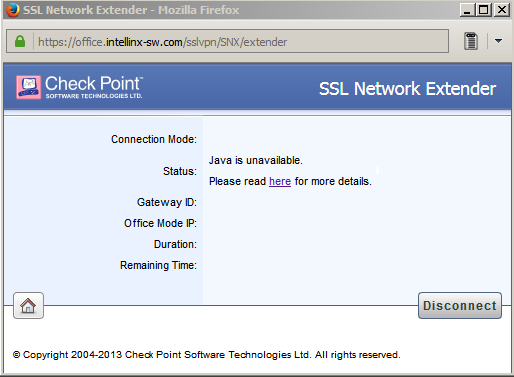Click the "Duration:" label
This screenshot has width=514, height=377.
point(175,244)
